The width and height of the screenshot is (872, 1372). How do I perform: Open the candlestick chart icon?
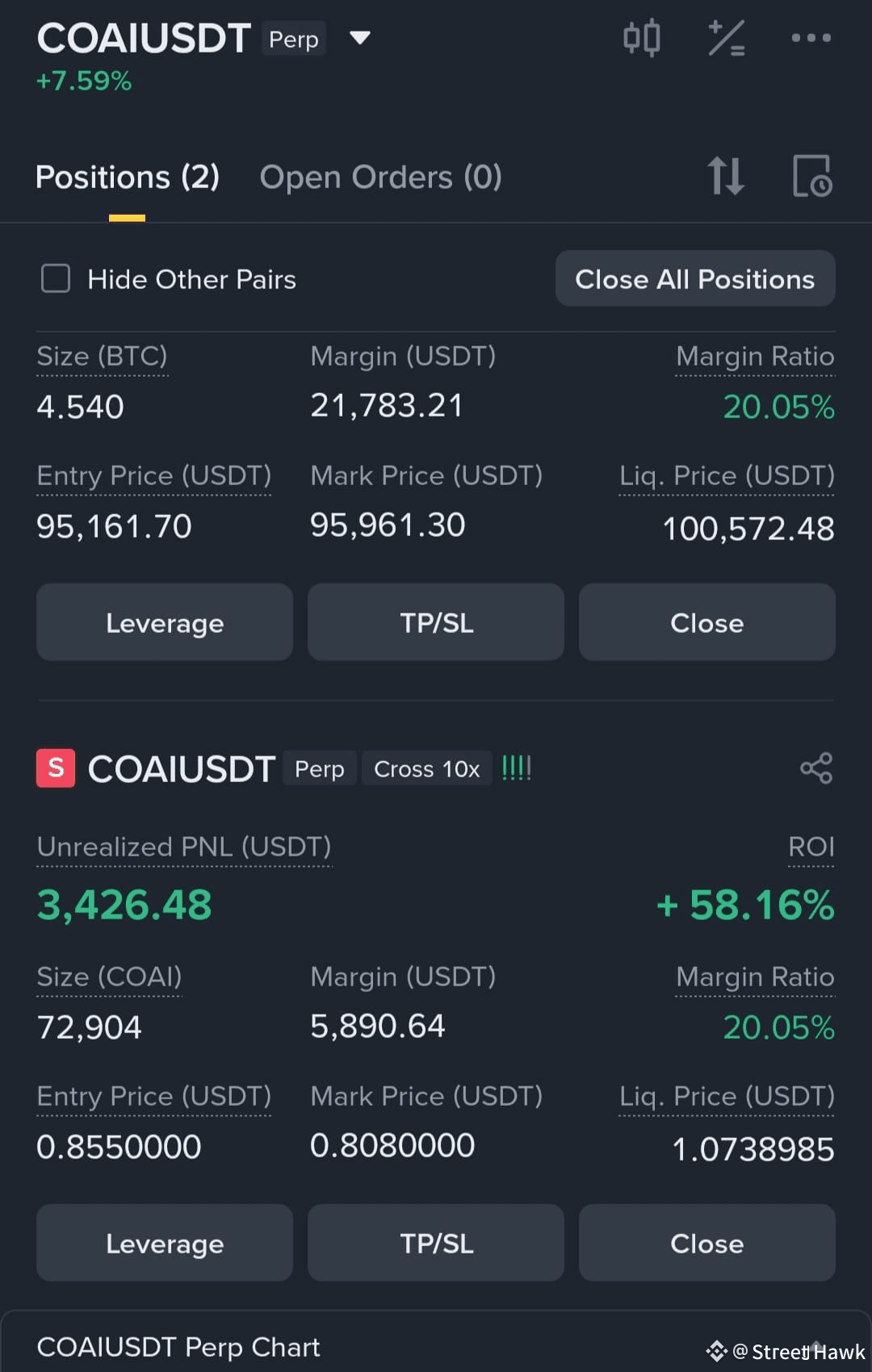(x=642, y=38)
